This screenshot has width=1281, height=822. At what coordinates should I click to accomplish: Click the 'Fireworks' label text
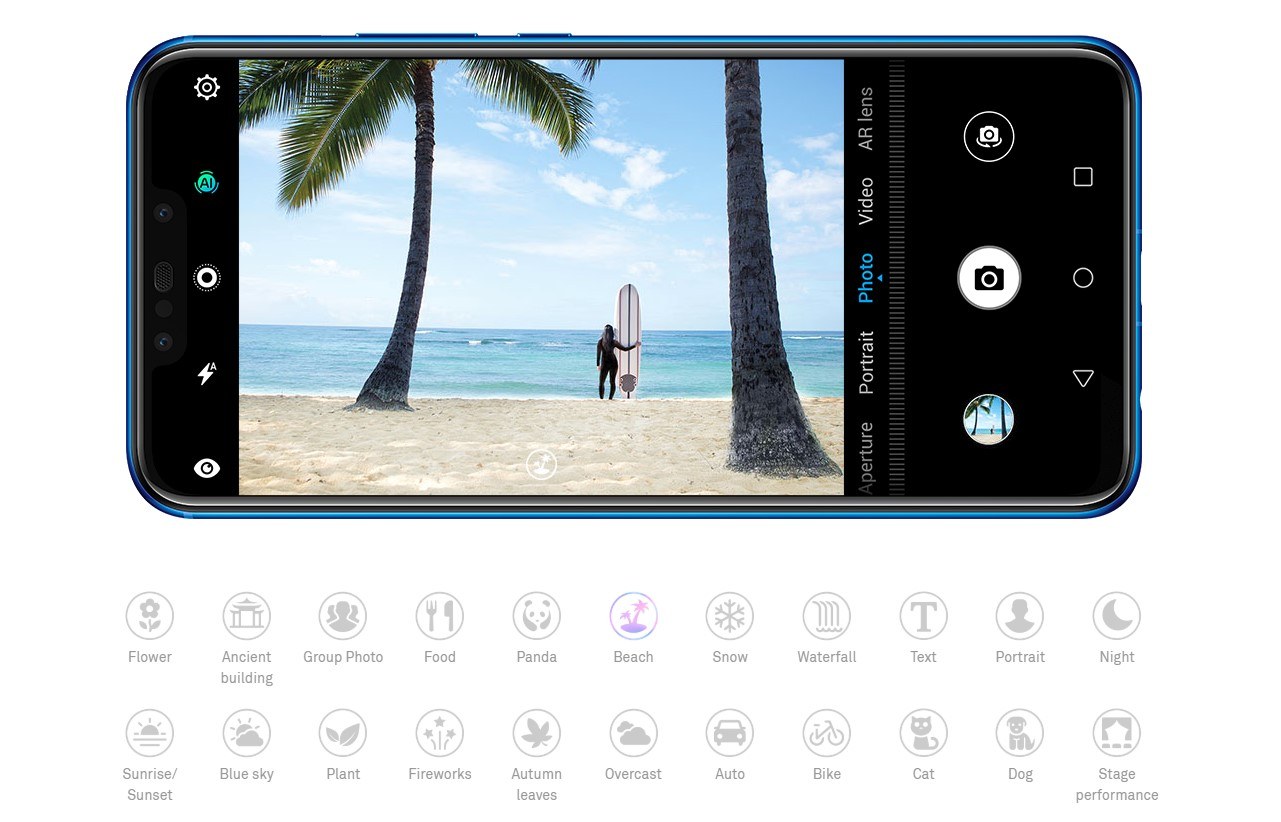(x=440, y=774)
